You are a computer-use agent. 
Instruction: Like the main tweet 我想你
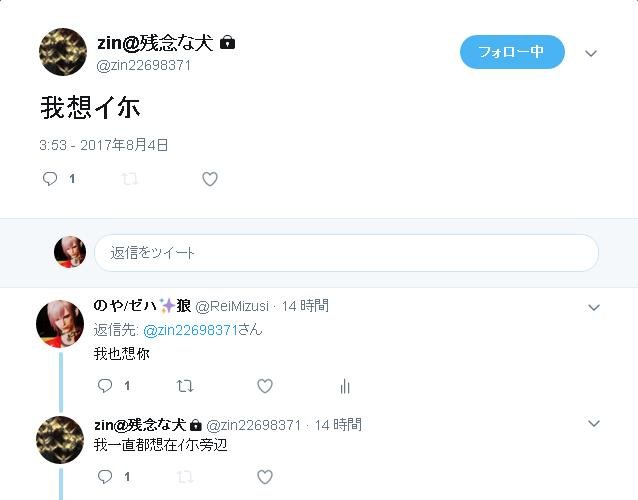210,179
